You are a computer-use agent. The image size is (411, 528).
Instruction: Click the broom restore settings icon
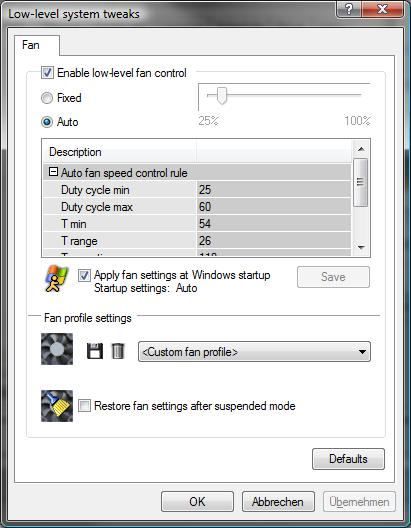(57, 406)
